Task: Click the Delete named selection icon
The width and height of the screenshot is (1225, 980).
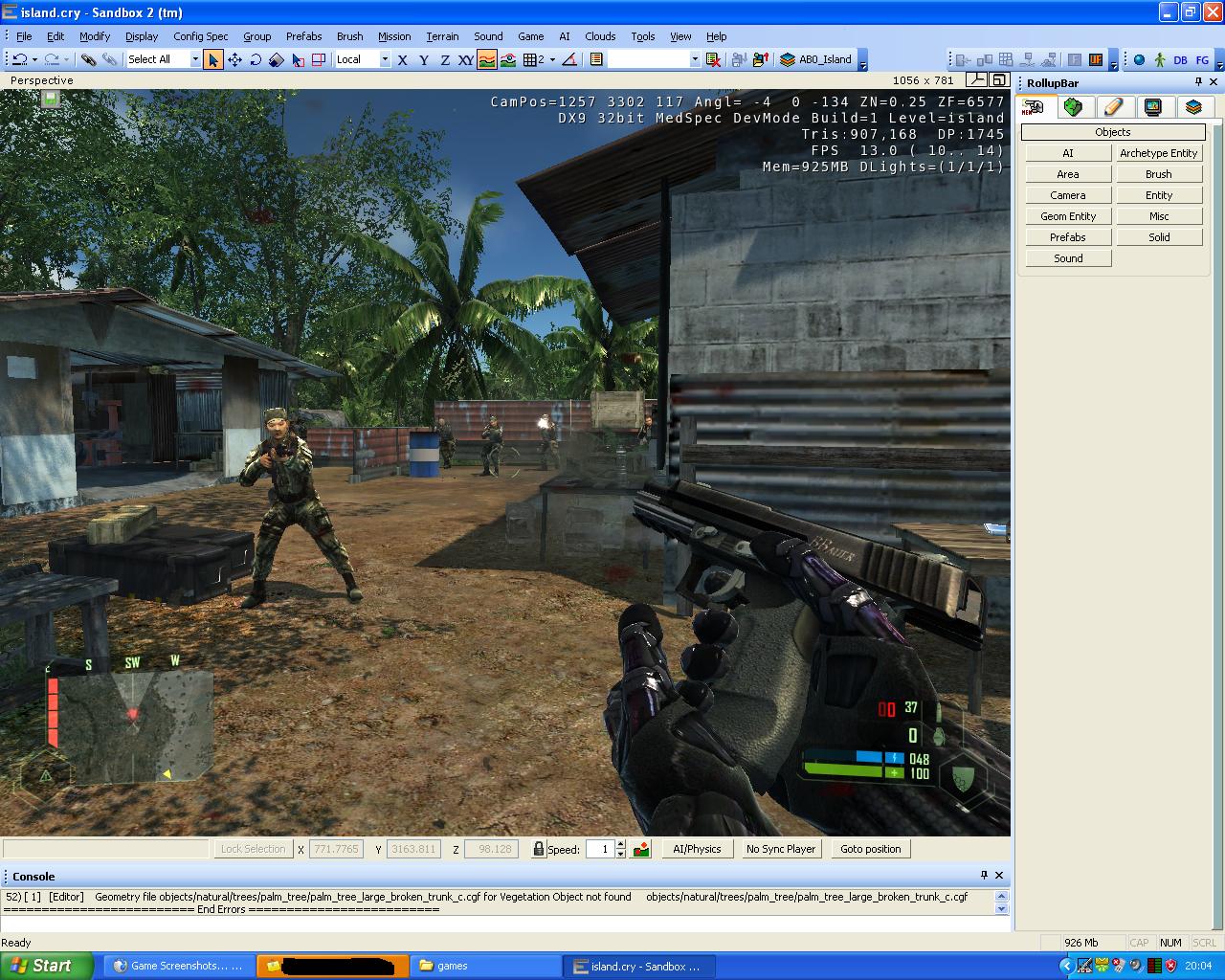Action: pos(713,59)
